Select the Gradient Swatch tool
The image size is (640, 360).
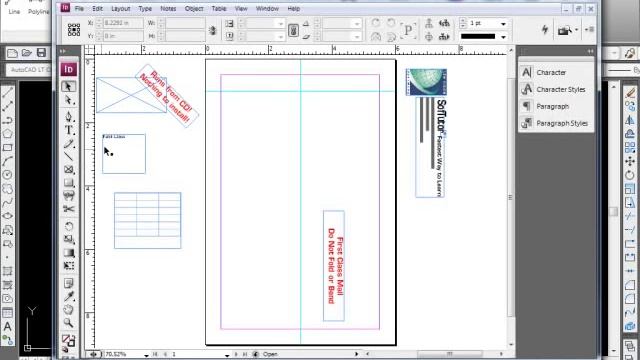(x=69, y=253)
